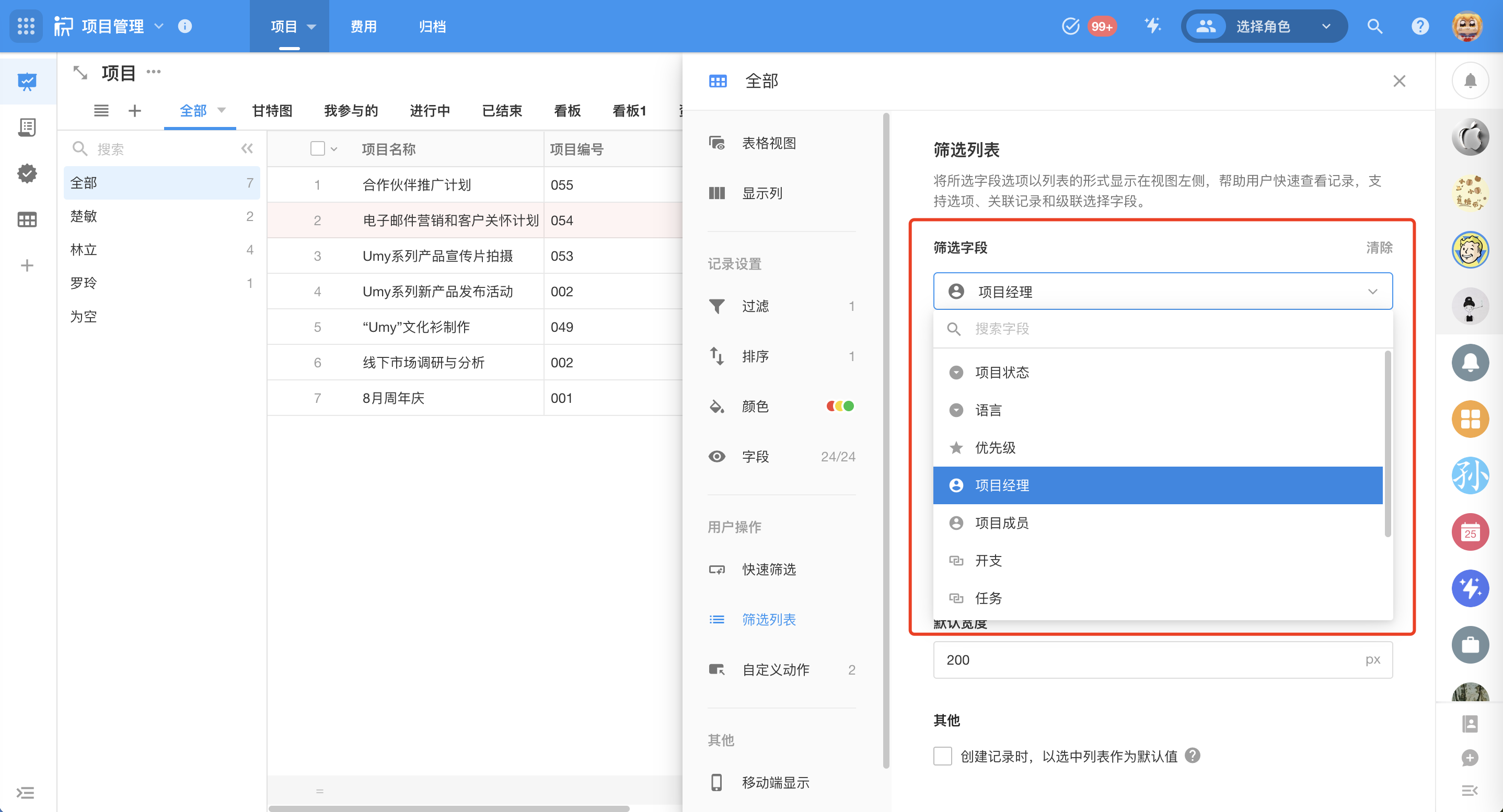The width and height of the screenshot is (1503, 812).
Task: Open the view list hamburger icon
Action: pos(101,110)
